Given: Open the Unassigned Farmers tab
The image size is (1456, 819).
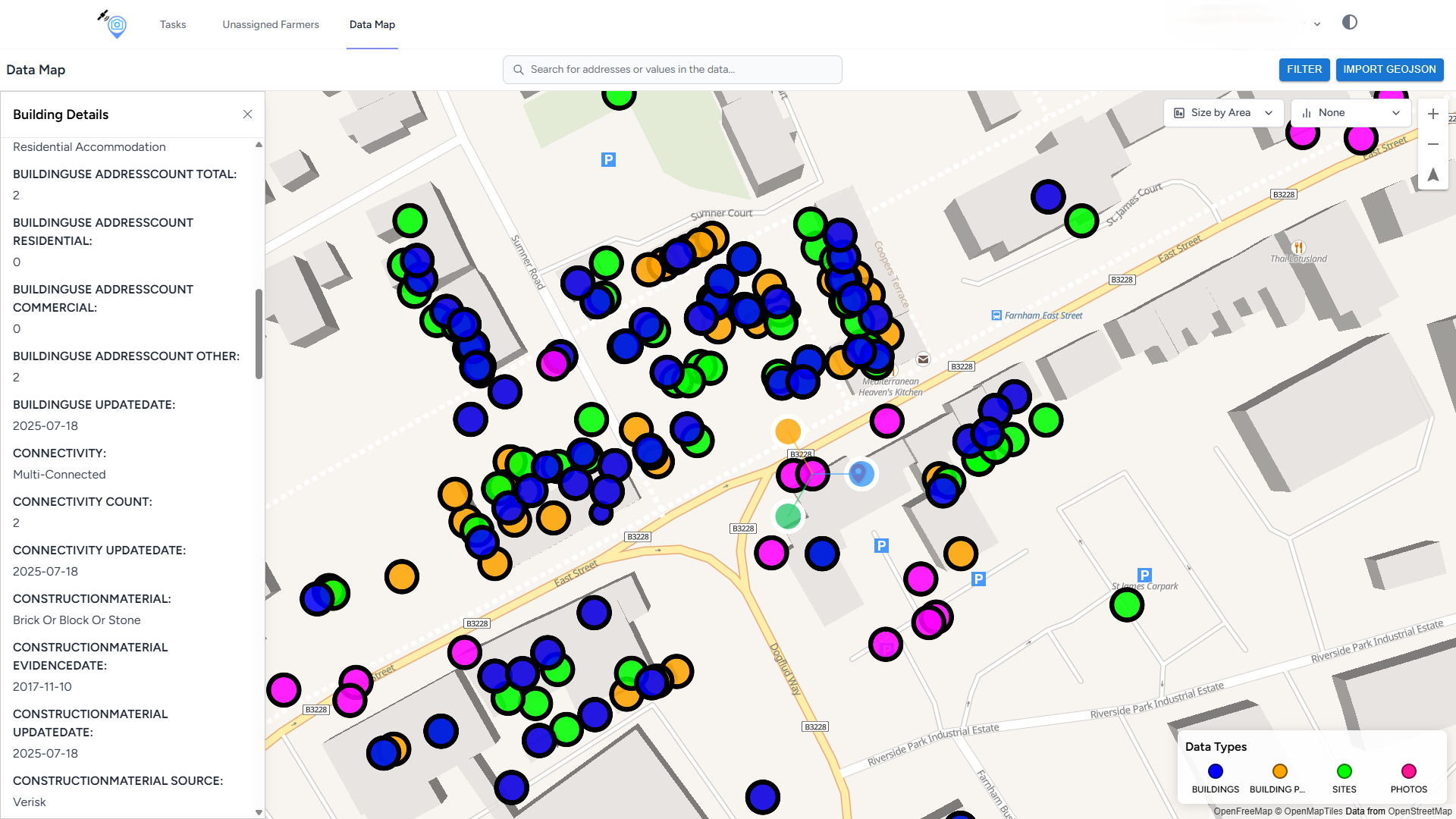Looking at the screenshot, I should coord(271,24).
